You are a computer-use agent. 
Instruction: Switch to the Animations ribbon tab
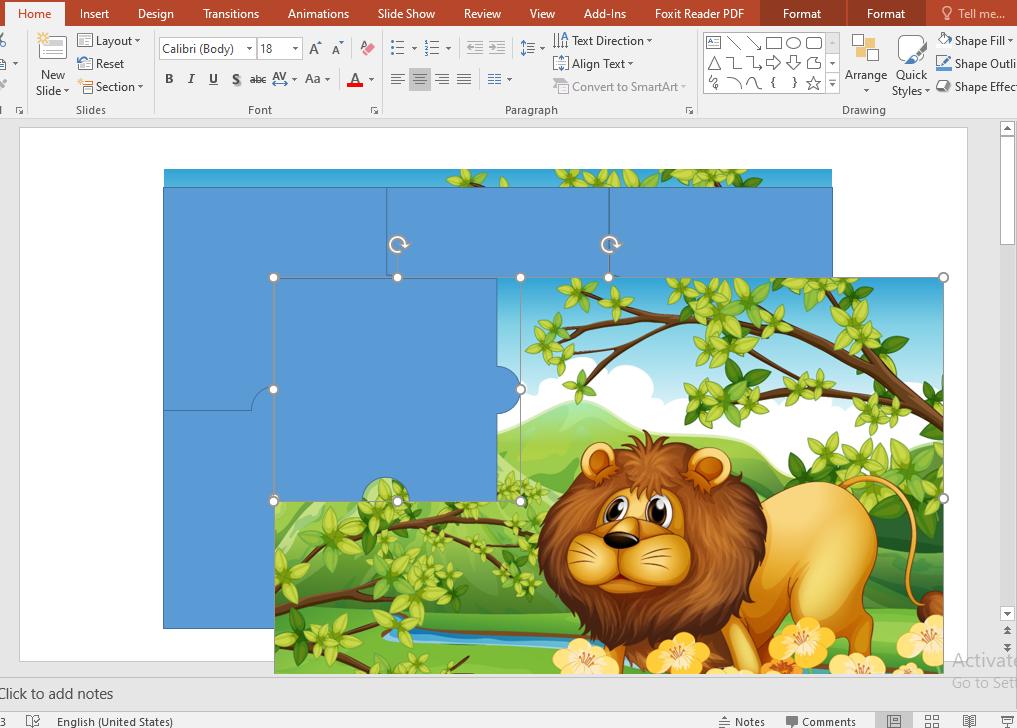[318, 13]
